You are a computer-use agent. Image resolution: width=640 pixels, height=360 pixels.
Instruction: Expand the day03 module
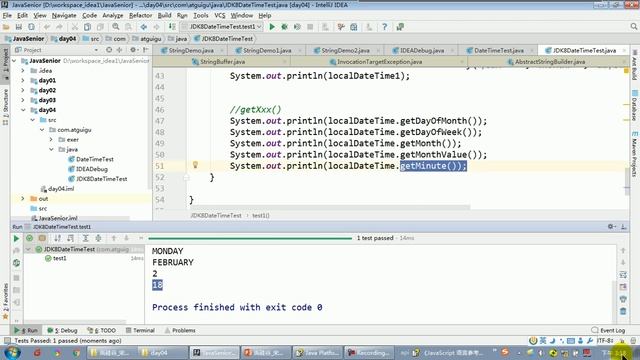pos(23,100)
